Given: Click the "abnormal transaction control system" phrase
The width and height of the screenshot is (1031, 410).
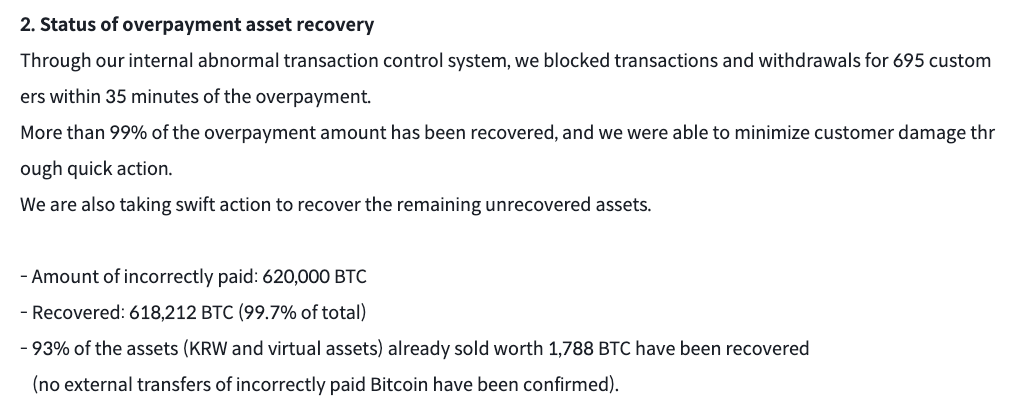Looking at the screenshot, I should pos(369,60).
